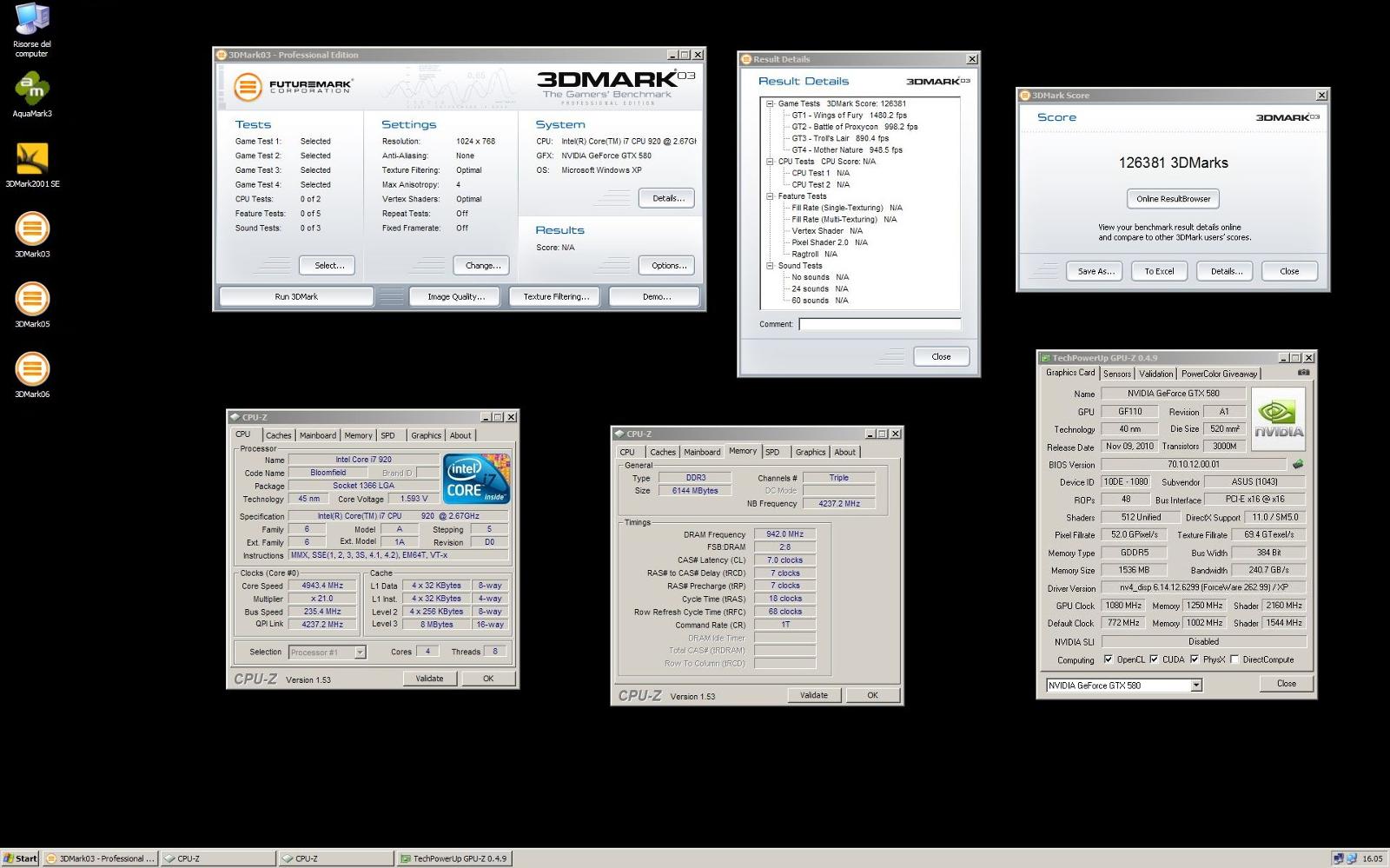Collapse the Sound Tests tree node
This screenshot has height=868, width=1390.
point(770,266)
